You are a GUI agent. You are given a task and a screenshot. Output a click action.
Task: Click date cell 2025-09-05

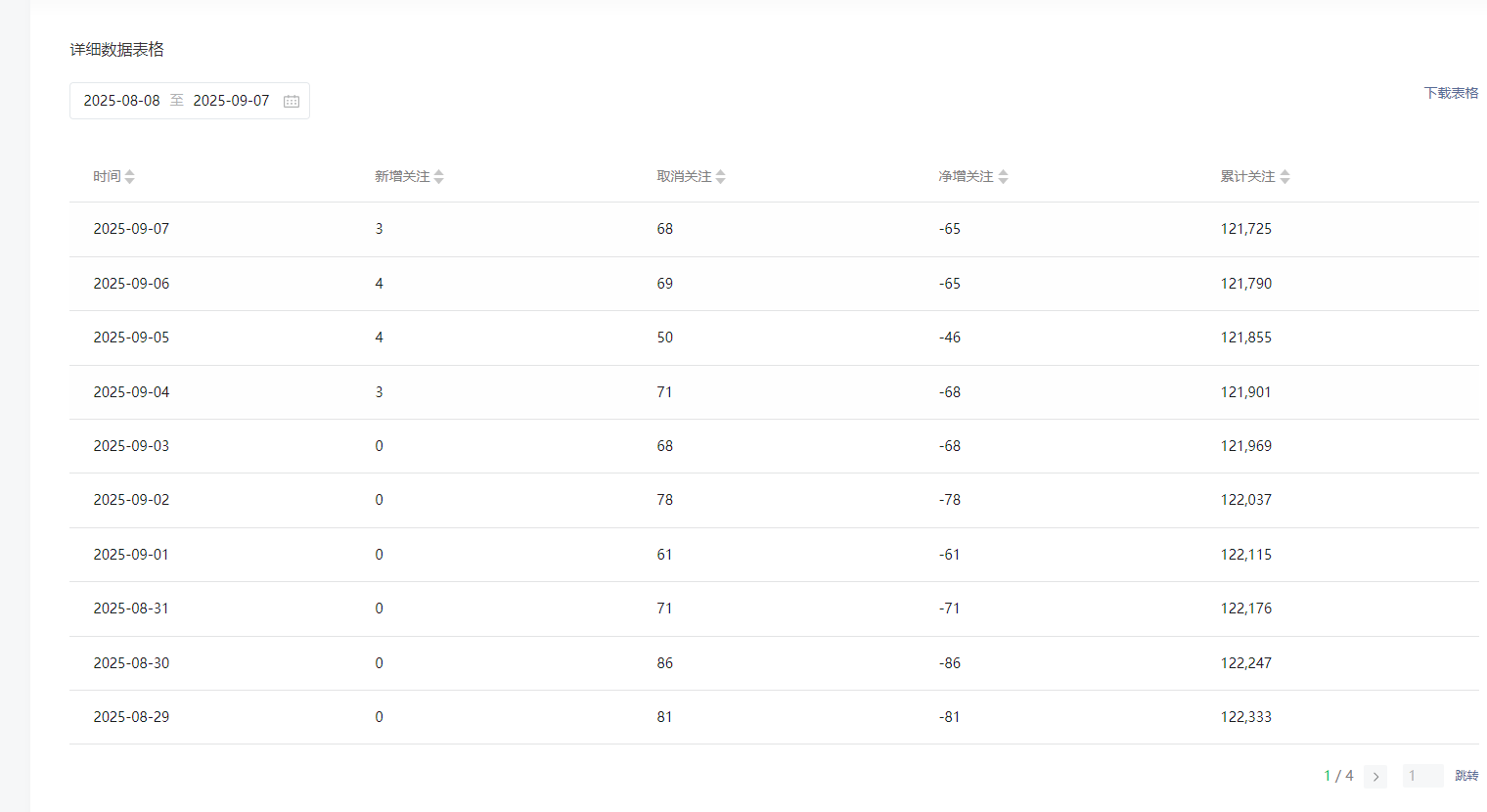131,338
